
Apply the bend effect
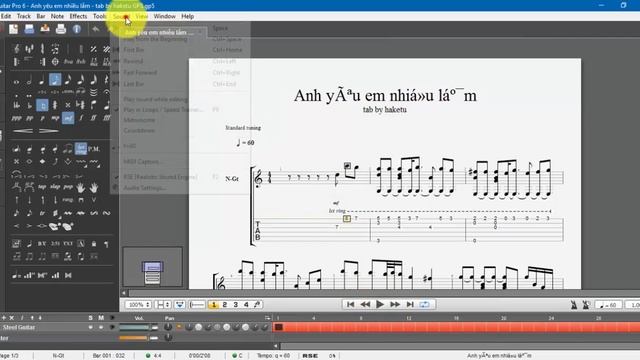tap(55, 162)
